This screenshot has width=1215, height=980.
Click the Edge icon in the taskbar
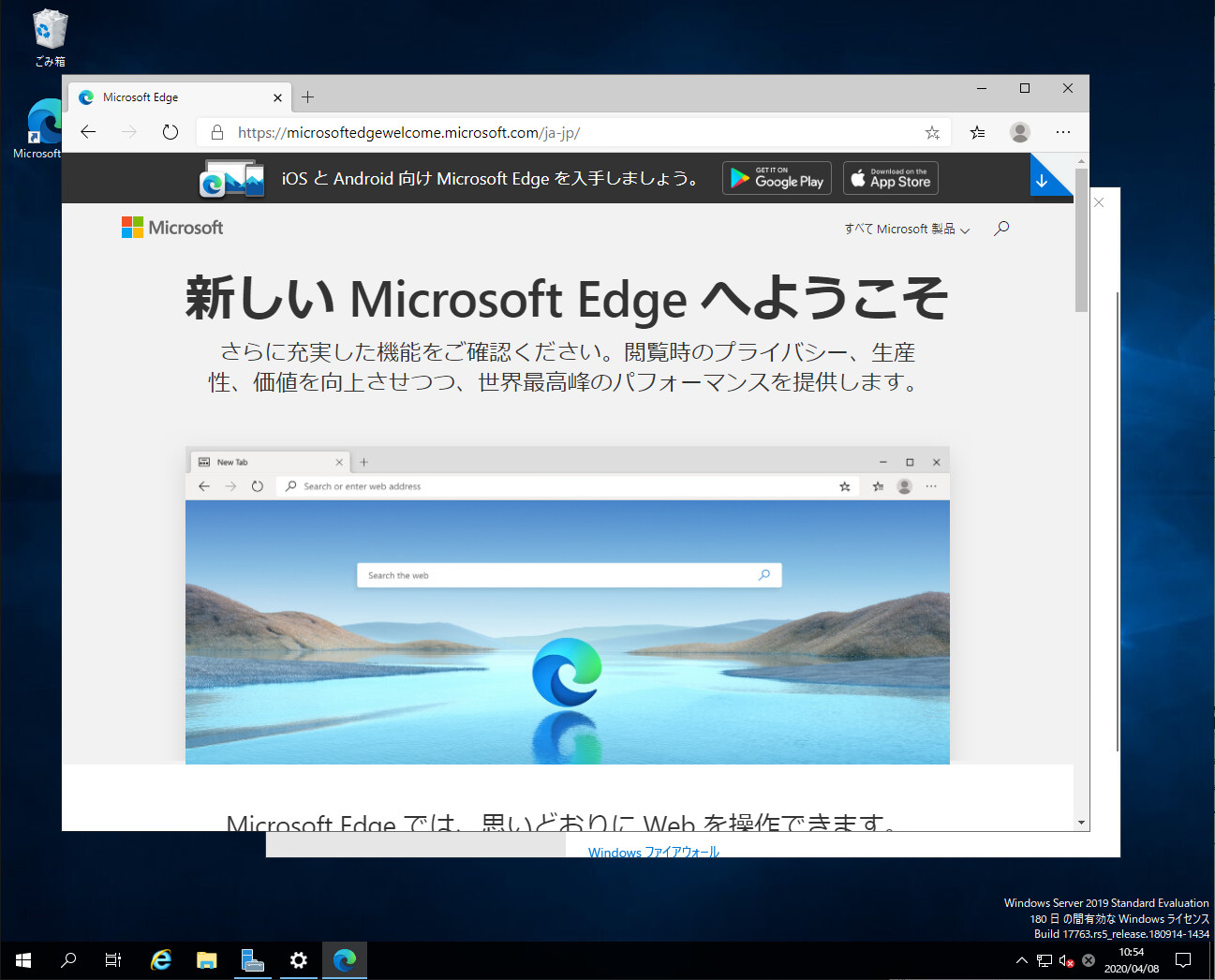[x=345, y=960]
